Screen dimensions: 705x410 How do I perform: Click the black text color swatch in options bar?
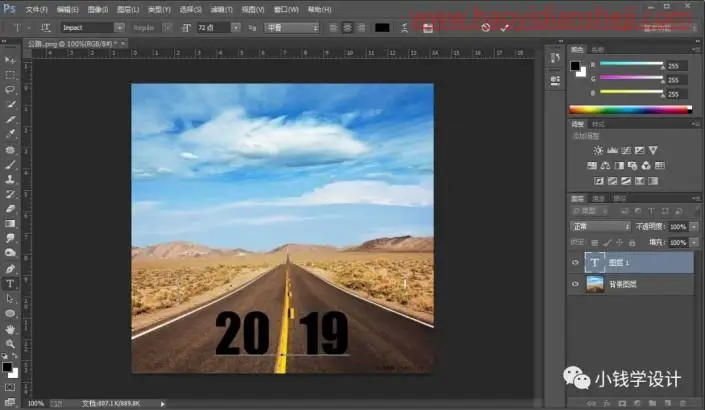point(382,28)
